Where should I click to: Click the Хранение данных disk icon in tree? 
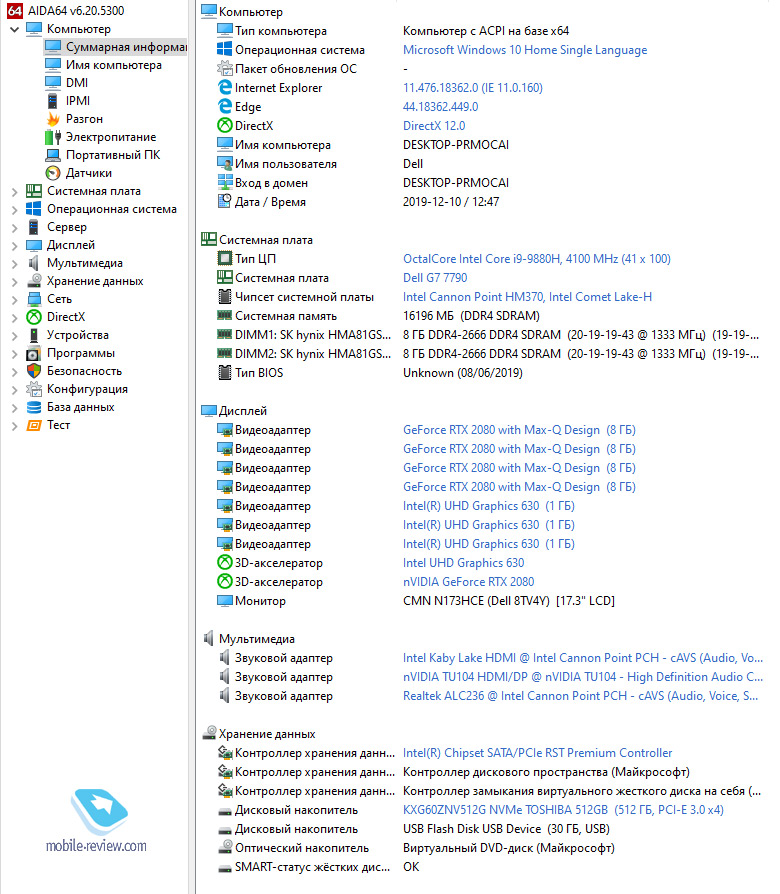[34, 281]
